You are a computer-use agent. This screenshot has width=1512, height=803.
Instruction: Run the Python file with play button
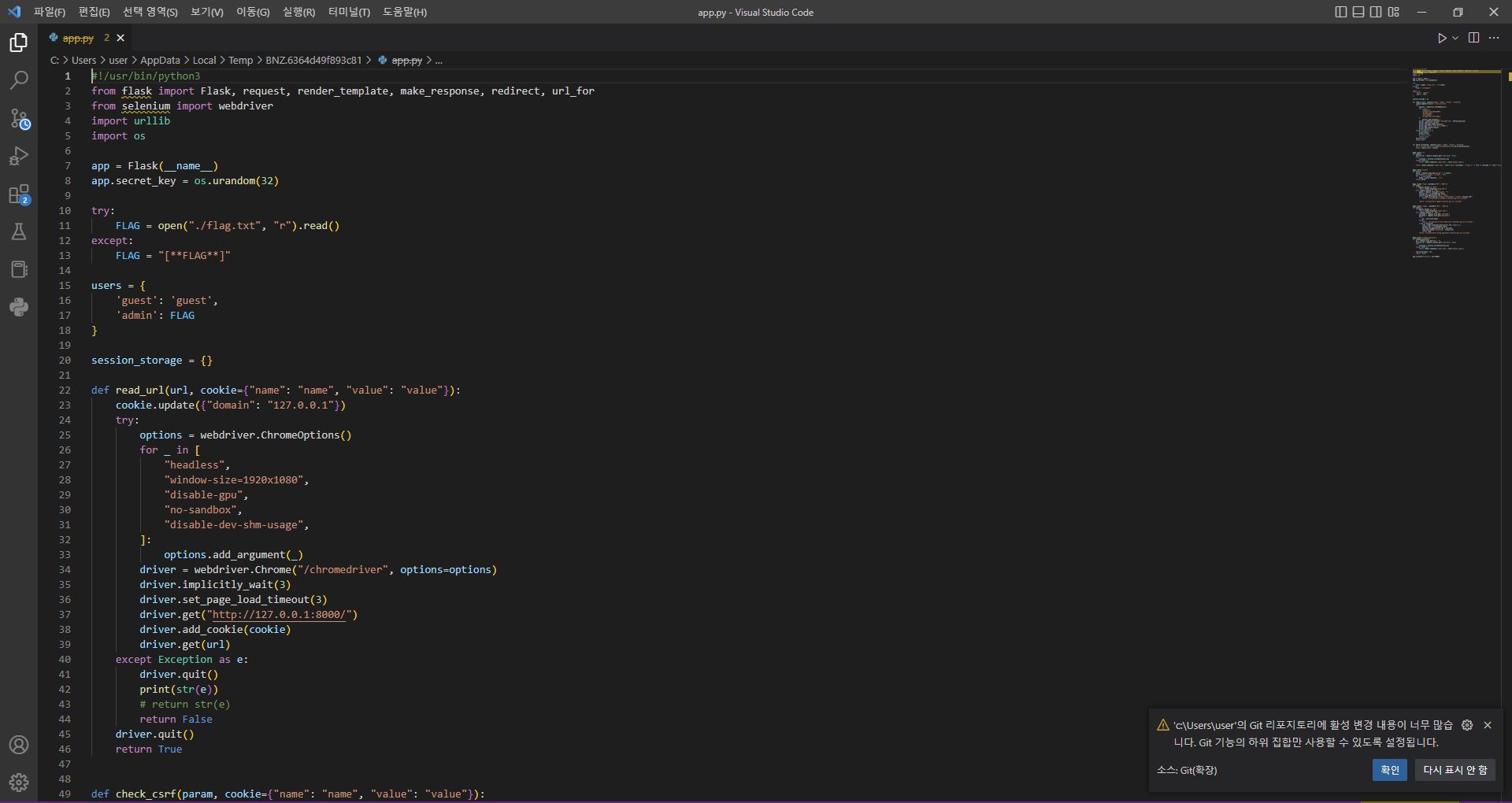tap(1441, 38)
